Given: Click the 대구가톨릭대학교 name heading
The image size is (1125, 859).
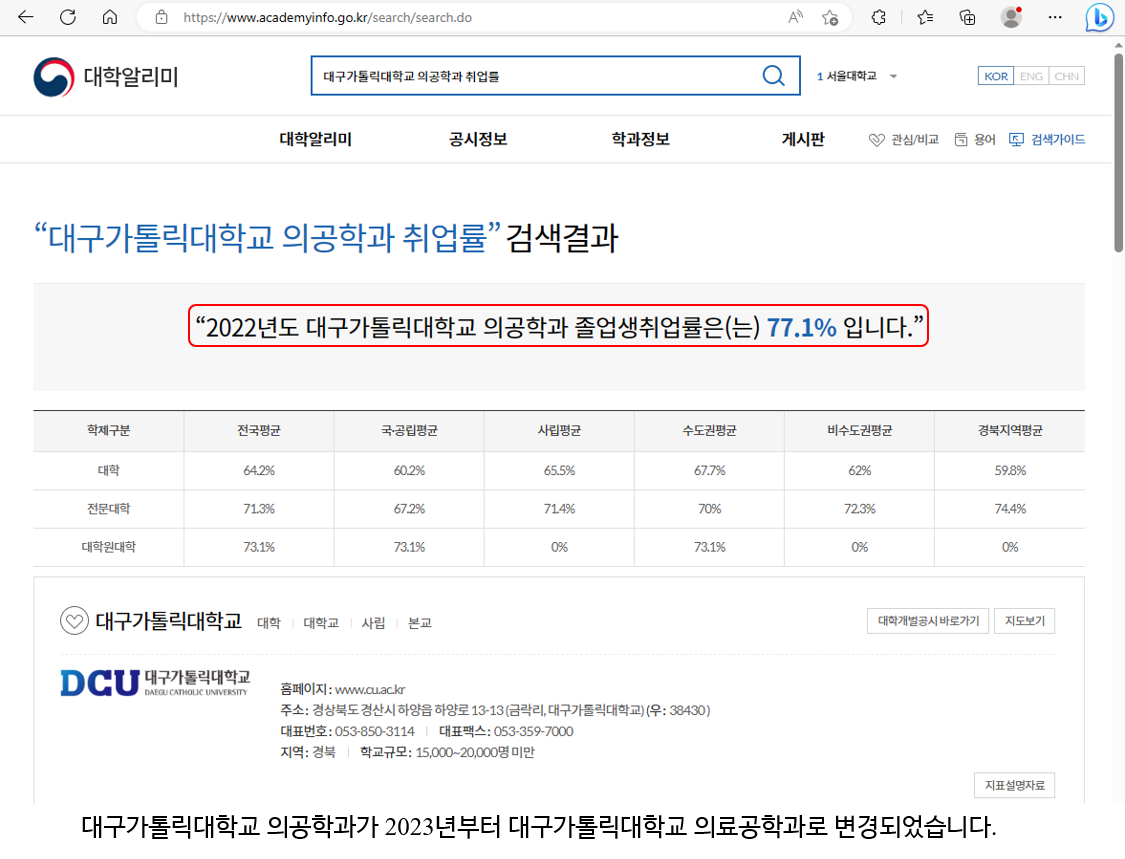Looking at the screenshot, I should click(169, 621).
